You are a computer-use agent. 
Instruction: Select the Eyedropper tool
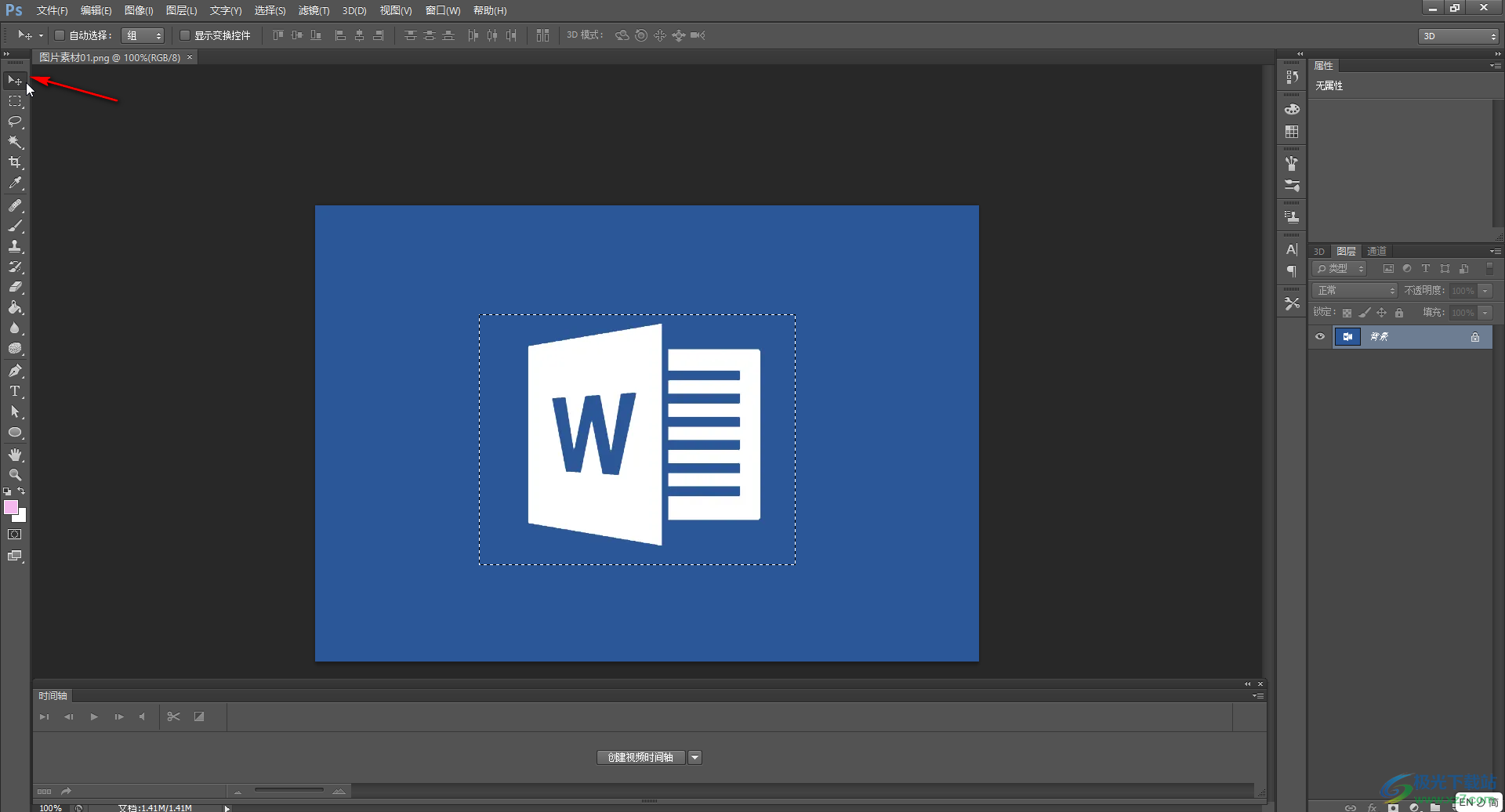coord(15,183)
